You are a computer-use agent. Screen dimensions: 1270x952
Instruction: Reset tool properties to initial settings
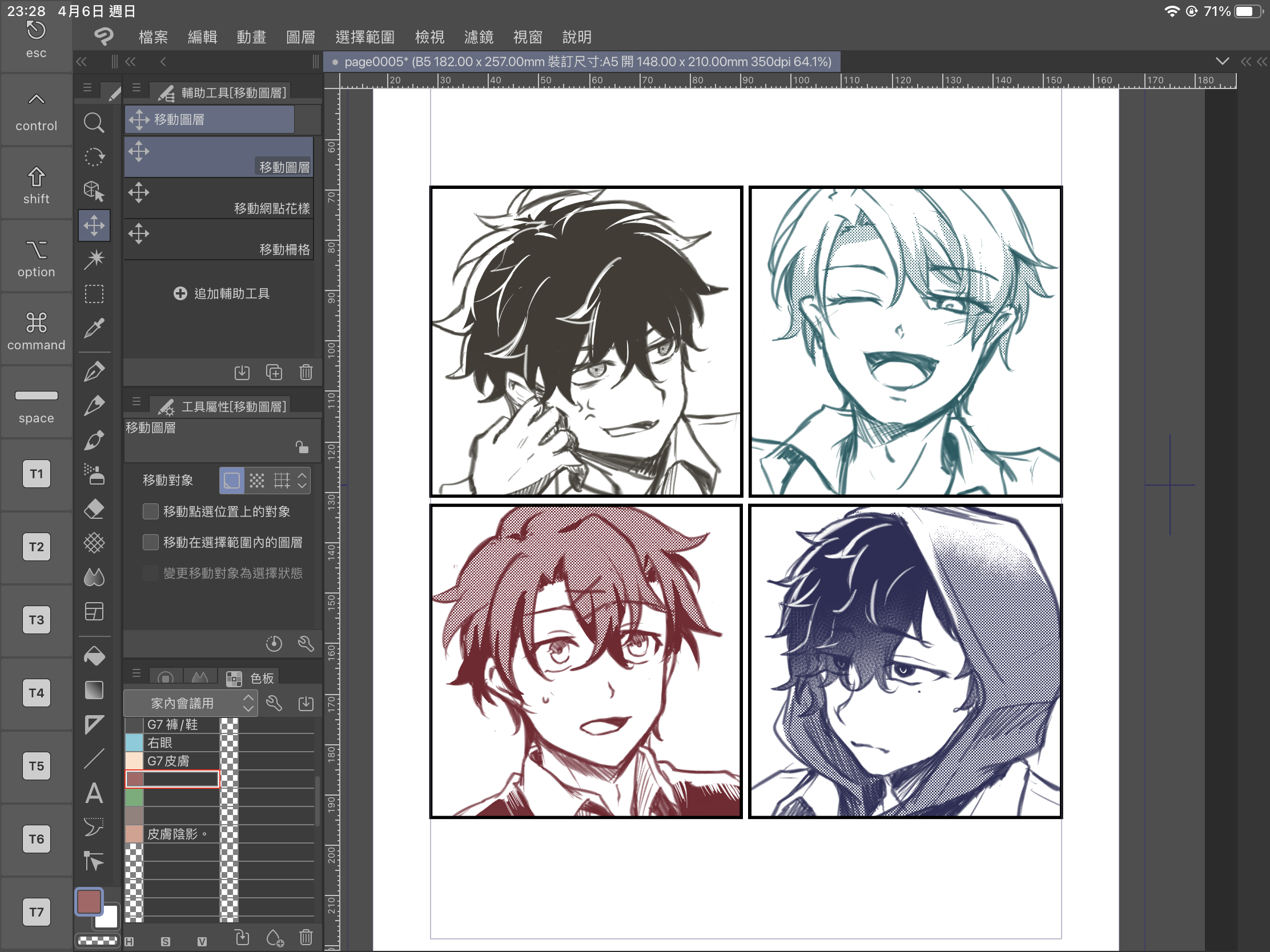click(x=274, y=644)
